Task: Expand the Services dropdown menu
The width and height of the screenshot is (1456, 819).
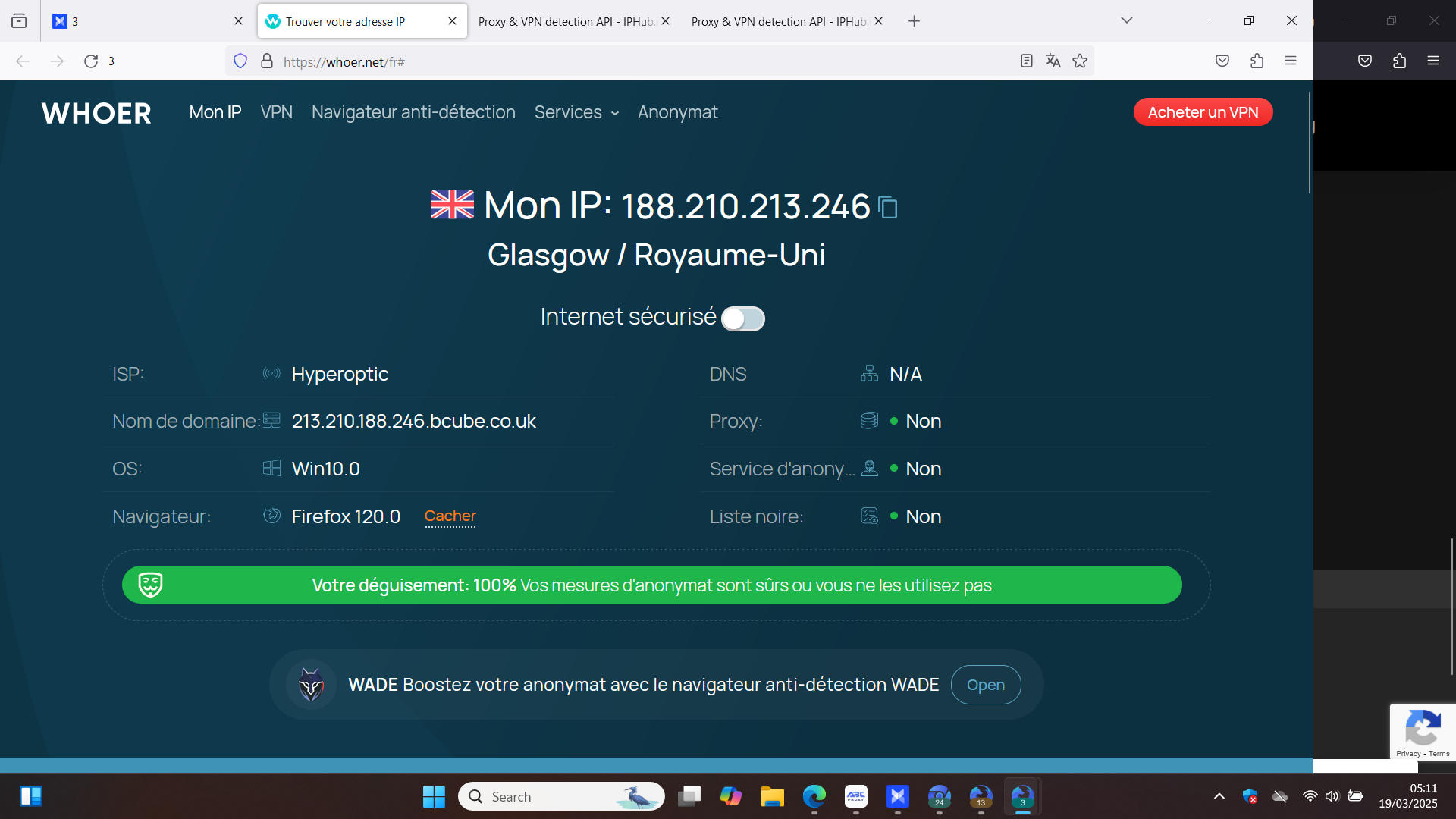Action: [x=576, y=112]
